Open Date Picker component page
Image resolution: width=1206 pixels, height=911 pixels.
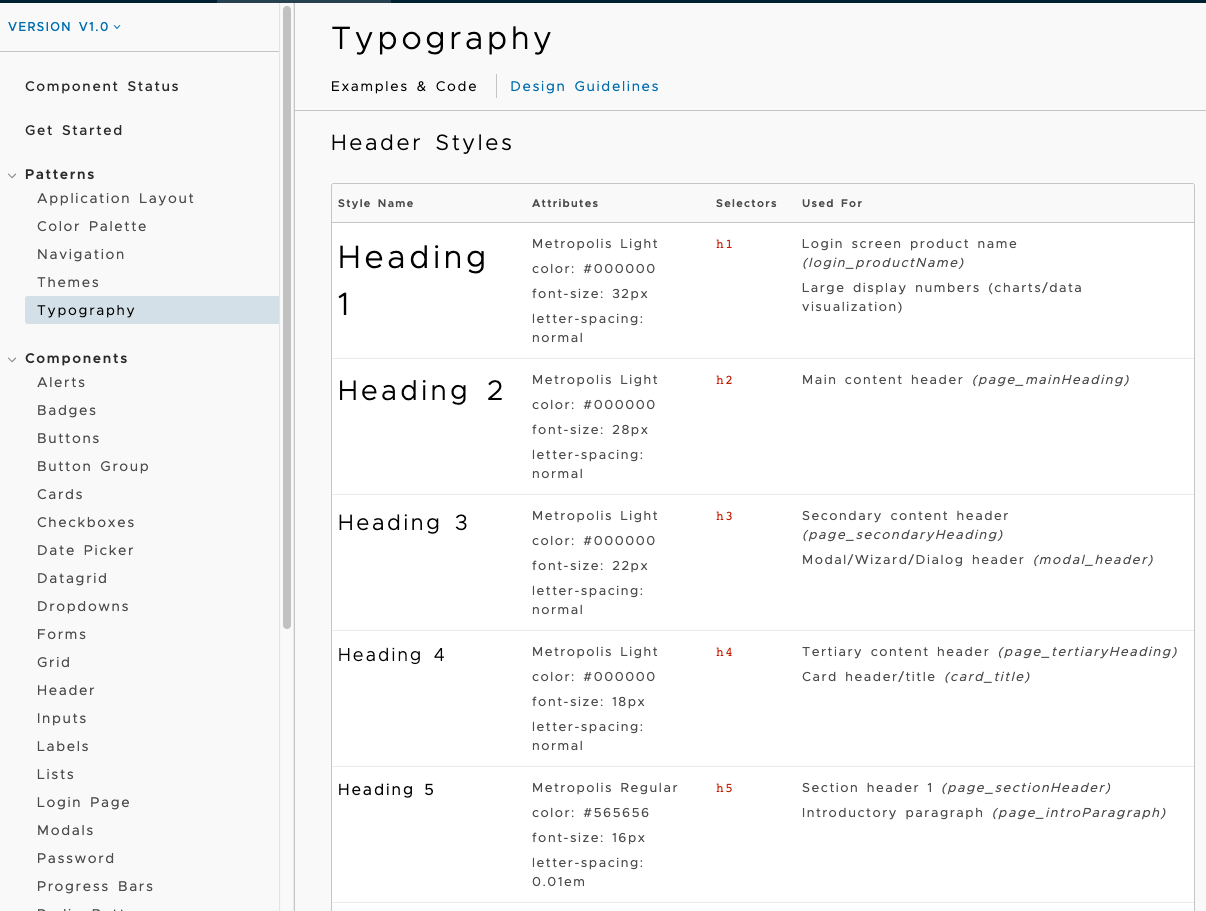coord(85,551)
